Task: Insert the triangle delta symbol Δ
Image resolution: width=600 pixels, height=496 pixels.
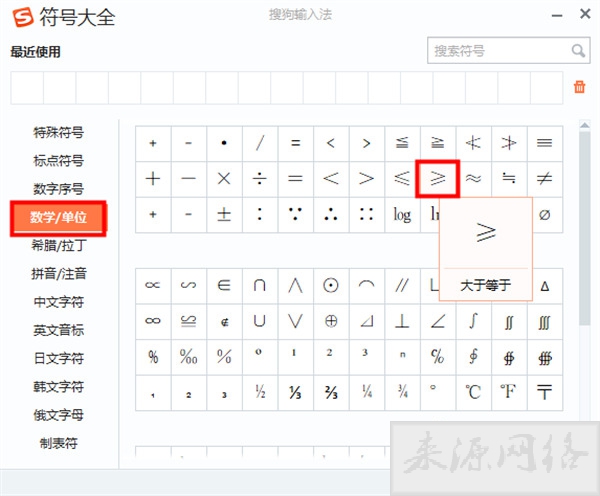Action: coord(546,286)
